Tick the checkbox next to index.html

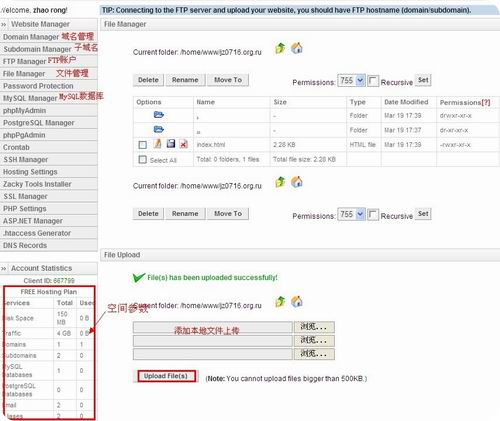(142, 145)
